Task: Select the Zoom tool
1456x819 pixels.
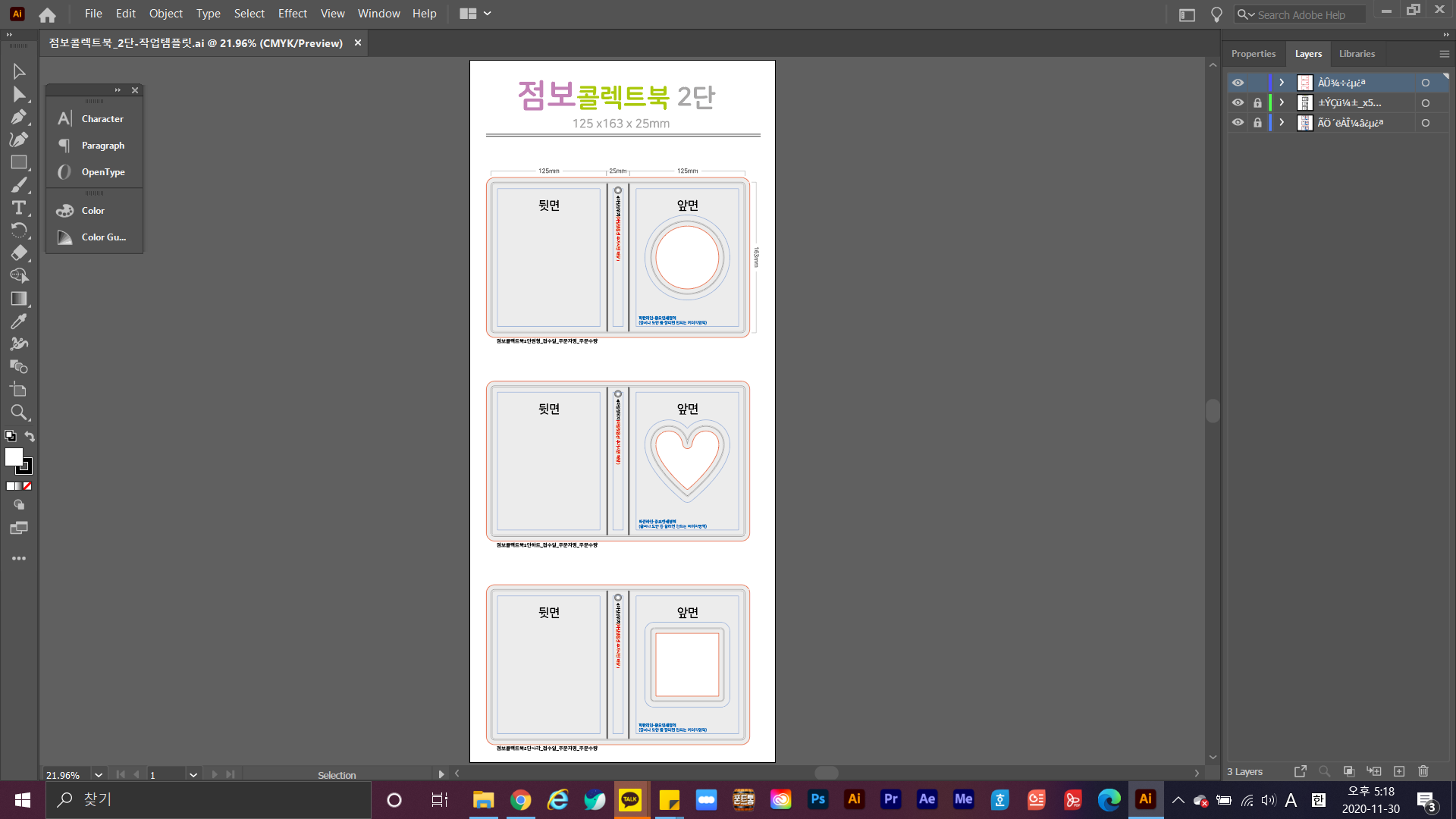Action: [x=19, y=413]
